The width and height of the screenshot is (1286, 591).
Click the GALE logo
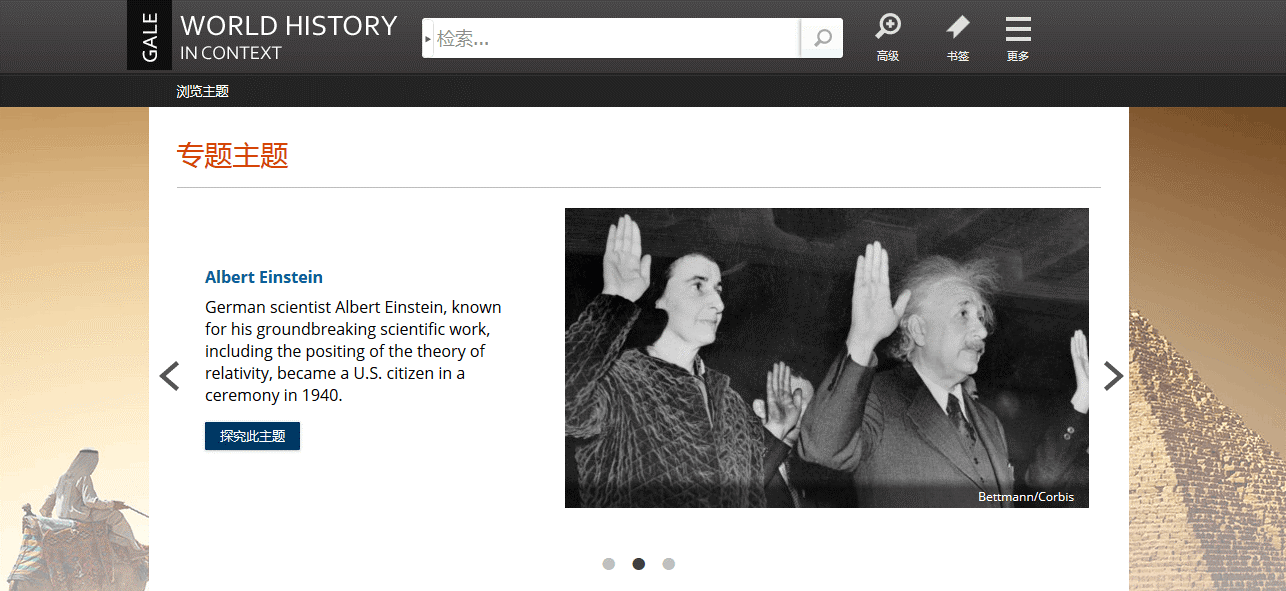tap(150, 35)
